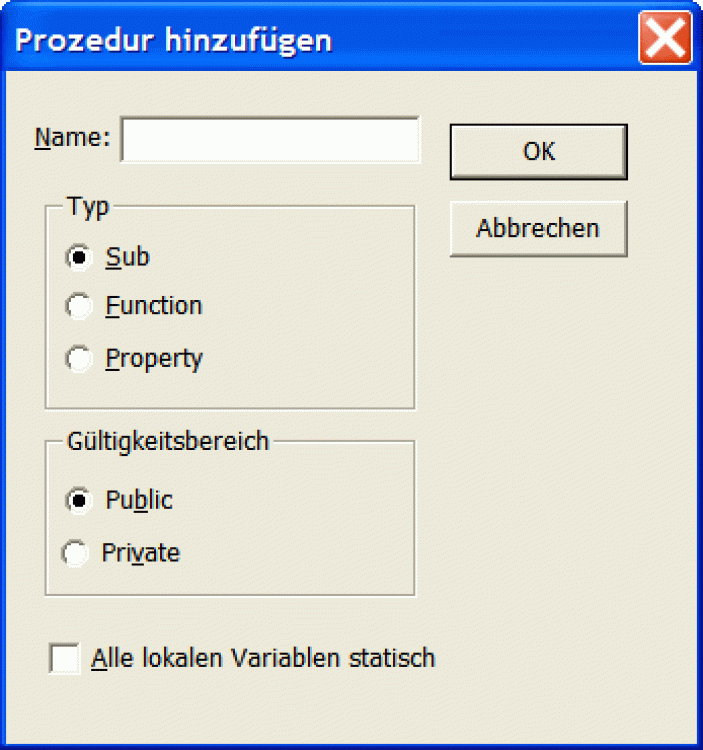Confirm with the OK button

(538, 152)
